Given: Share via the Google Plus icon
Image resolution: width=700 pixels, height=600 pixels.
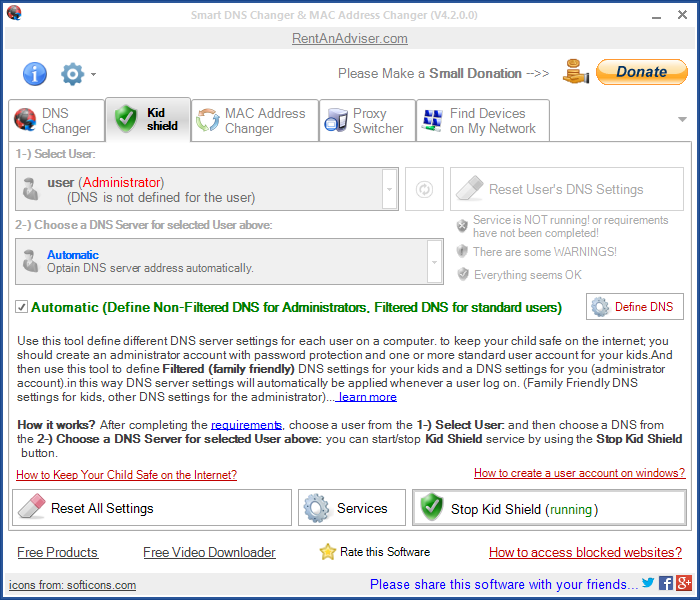Looking at the screenshot, I should click(683, 583).
